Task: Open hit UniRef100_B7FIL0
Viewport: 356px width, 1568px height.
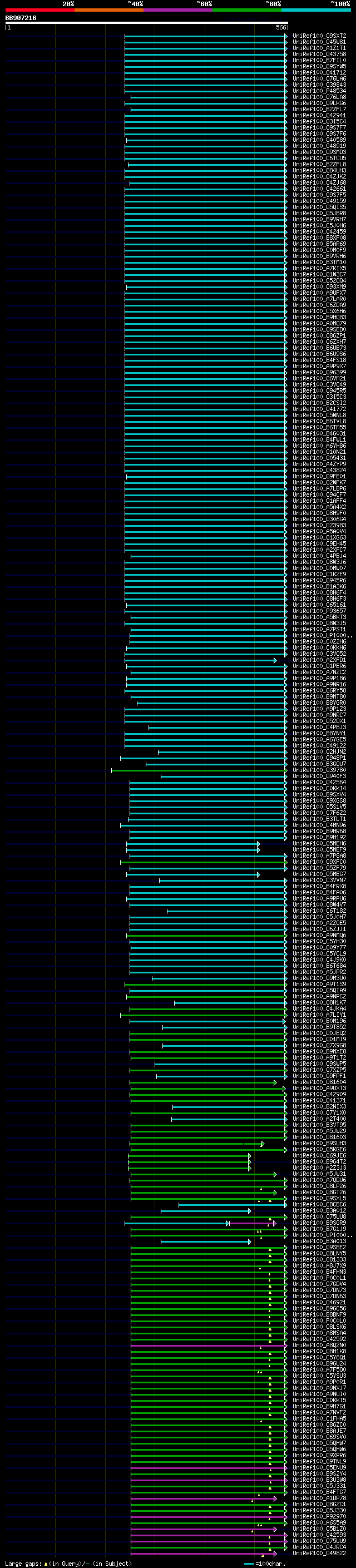Action: tap(319, 60)
